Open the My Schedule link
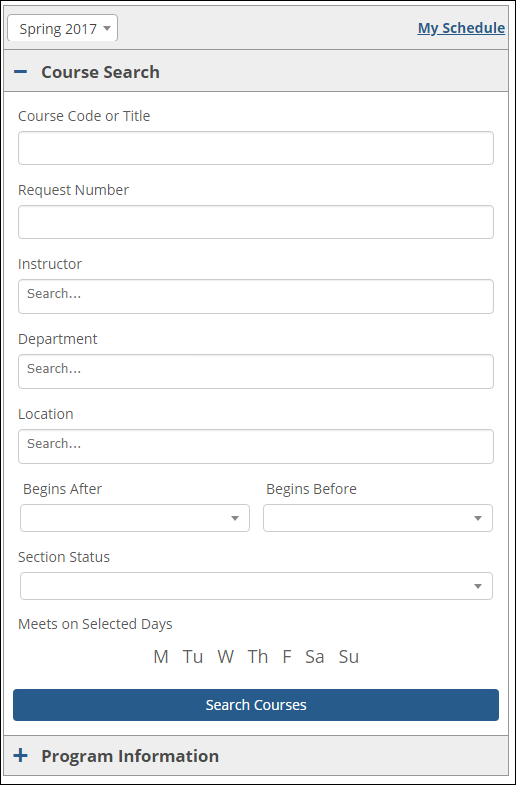Screen dimensions: 516x785 tap(461, 28)
